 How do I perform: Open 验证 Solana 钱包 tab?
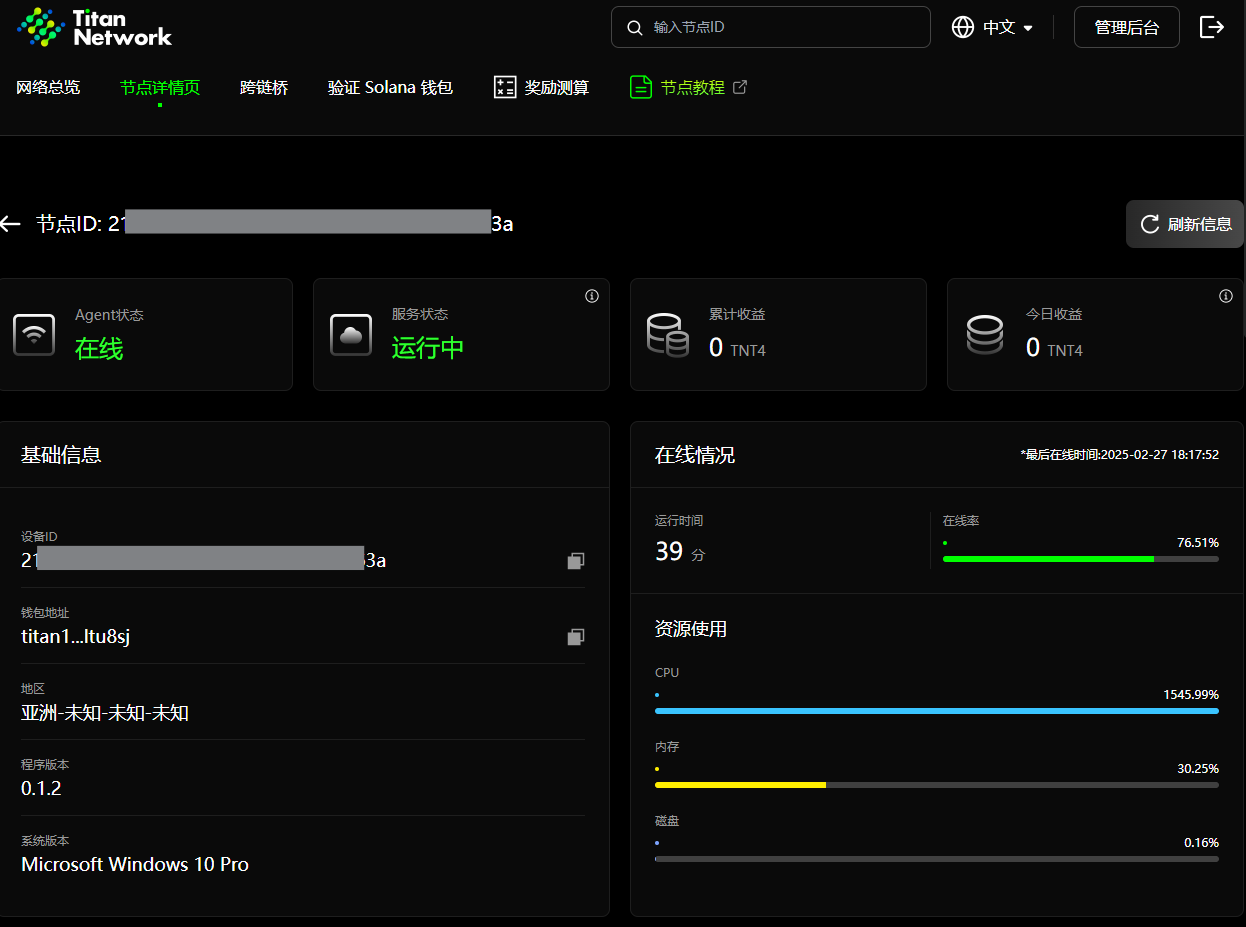click(x=390, y=87)
